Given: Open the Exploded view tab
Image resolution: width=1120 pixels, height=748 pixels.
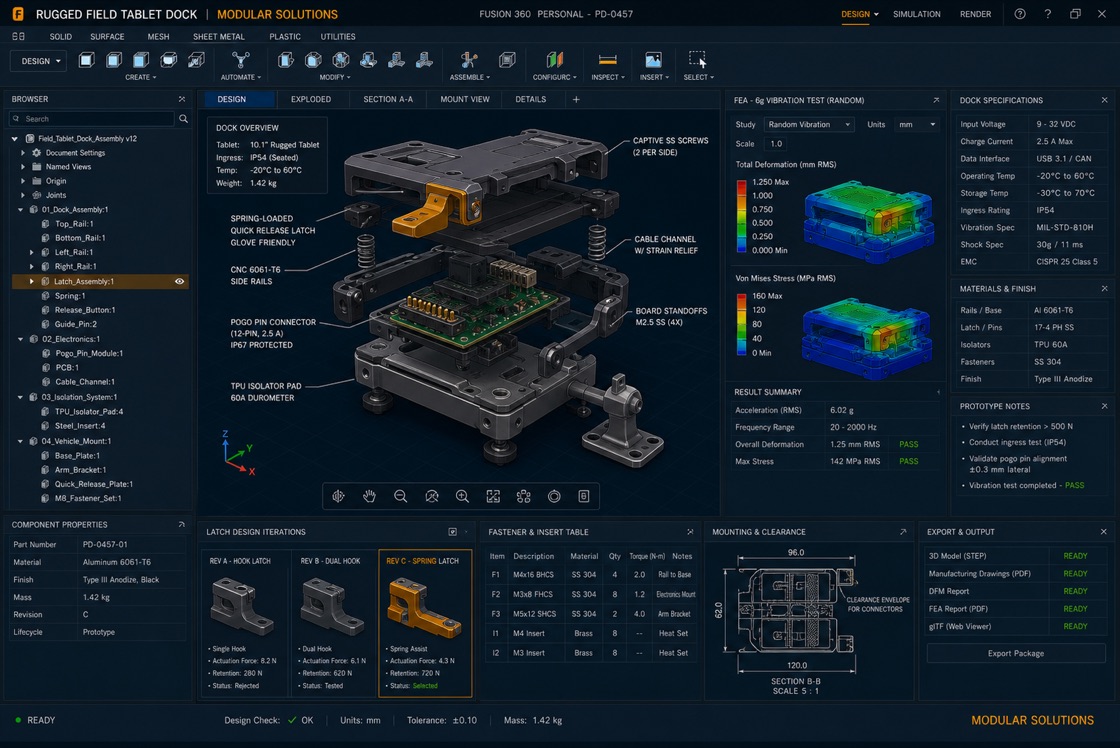Looking at the screenshot, I should pos(311,99).
